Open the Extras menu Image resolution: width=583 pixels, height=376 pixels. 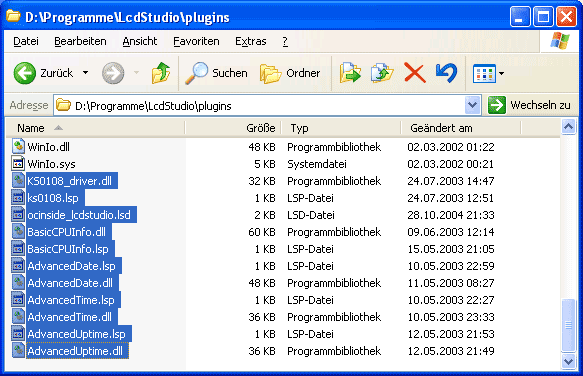[x=251, y=41]
